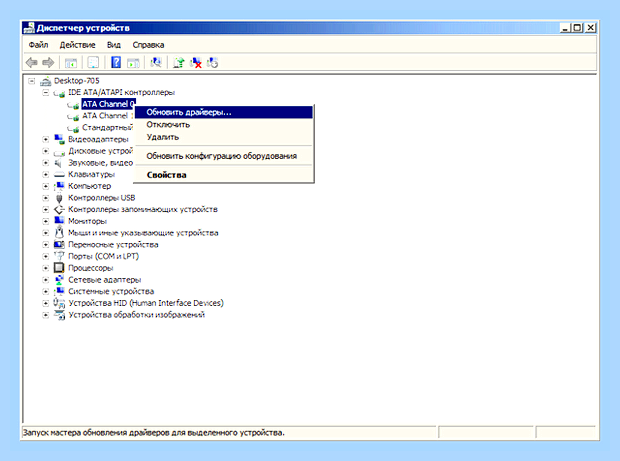Image resolution: width=620 pixels, height=461 pixels.
Task: Open the Справка menu
Action: (x=148, y=45)
